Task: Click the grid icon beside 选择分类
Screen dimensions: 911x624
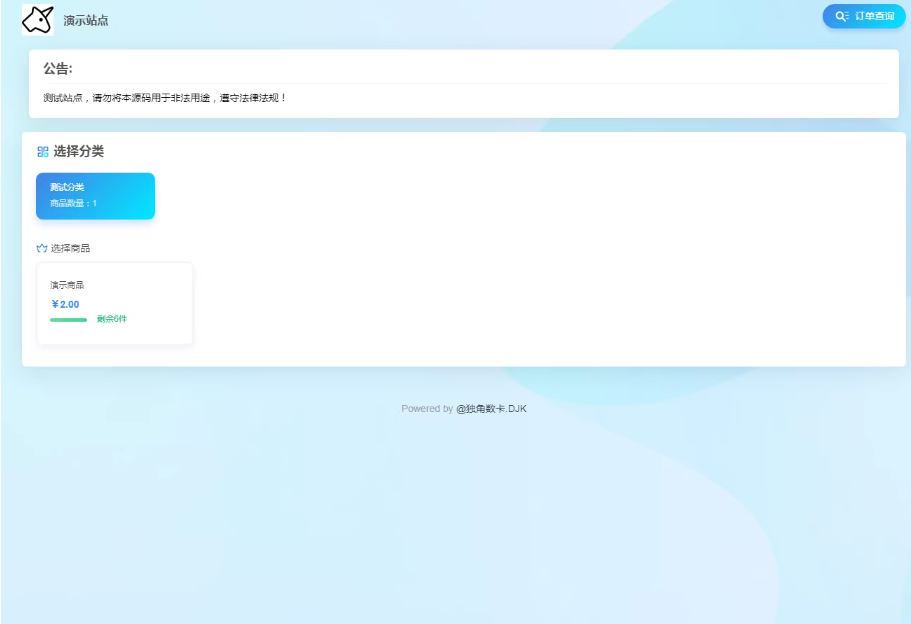Action: point(43,152)
